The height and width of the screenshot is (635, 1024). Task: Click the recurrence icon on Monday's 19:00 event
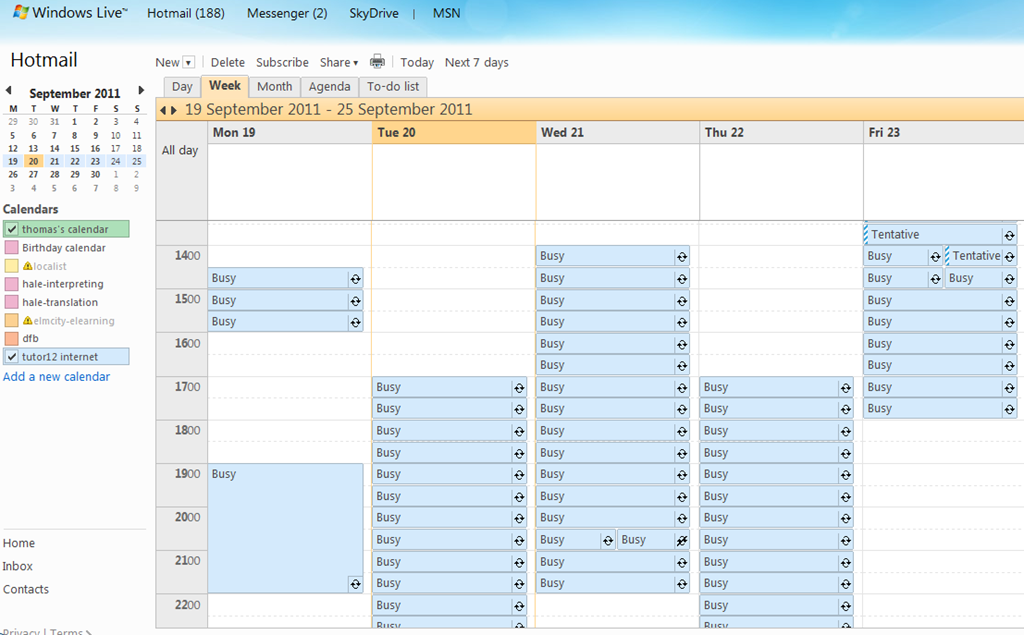(x=354, y=583)
